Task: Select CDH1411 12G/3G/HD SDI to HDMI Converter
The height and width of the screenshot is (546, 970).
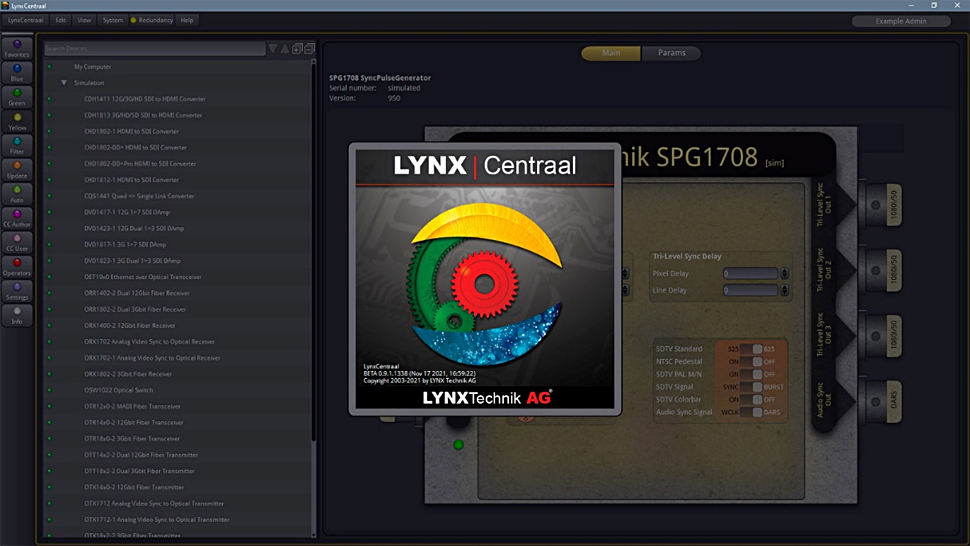Action: [145, 99]
